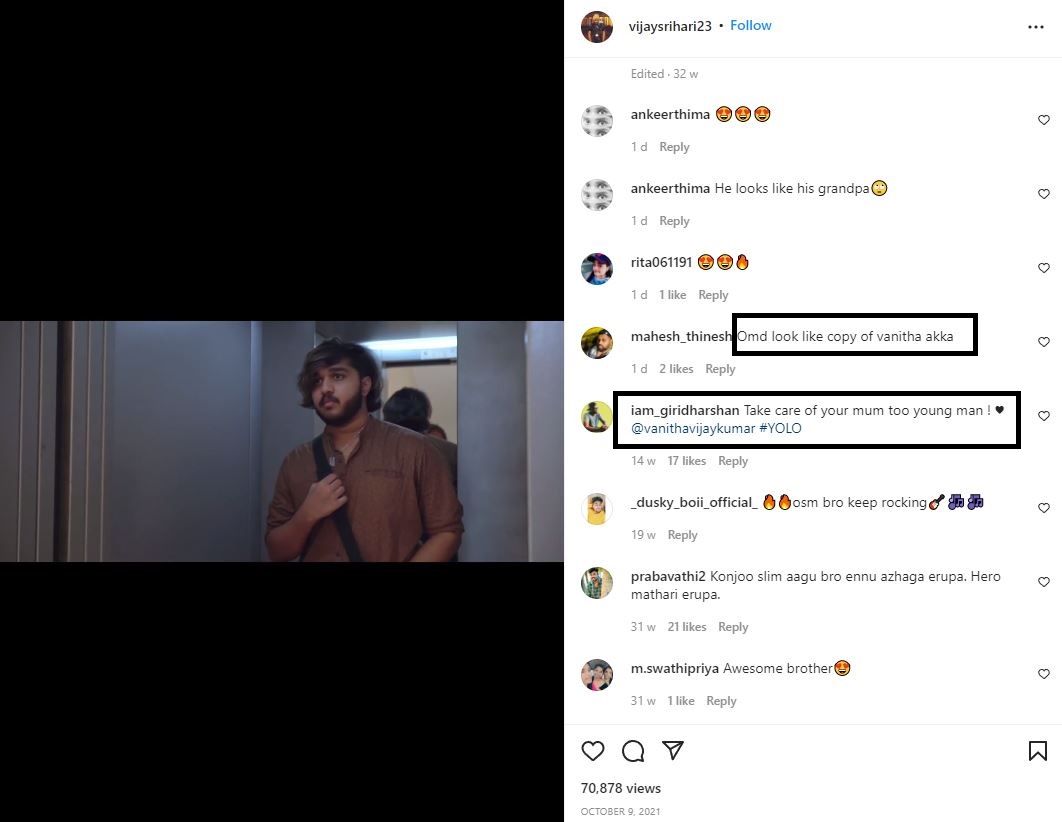The image size is (1062, 822).
Task: Open comments via the speech bubble icon
Action: coord(633,750)
